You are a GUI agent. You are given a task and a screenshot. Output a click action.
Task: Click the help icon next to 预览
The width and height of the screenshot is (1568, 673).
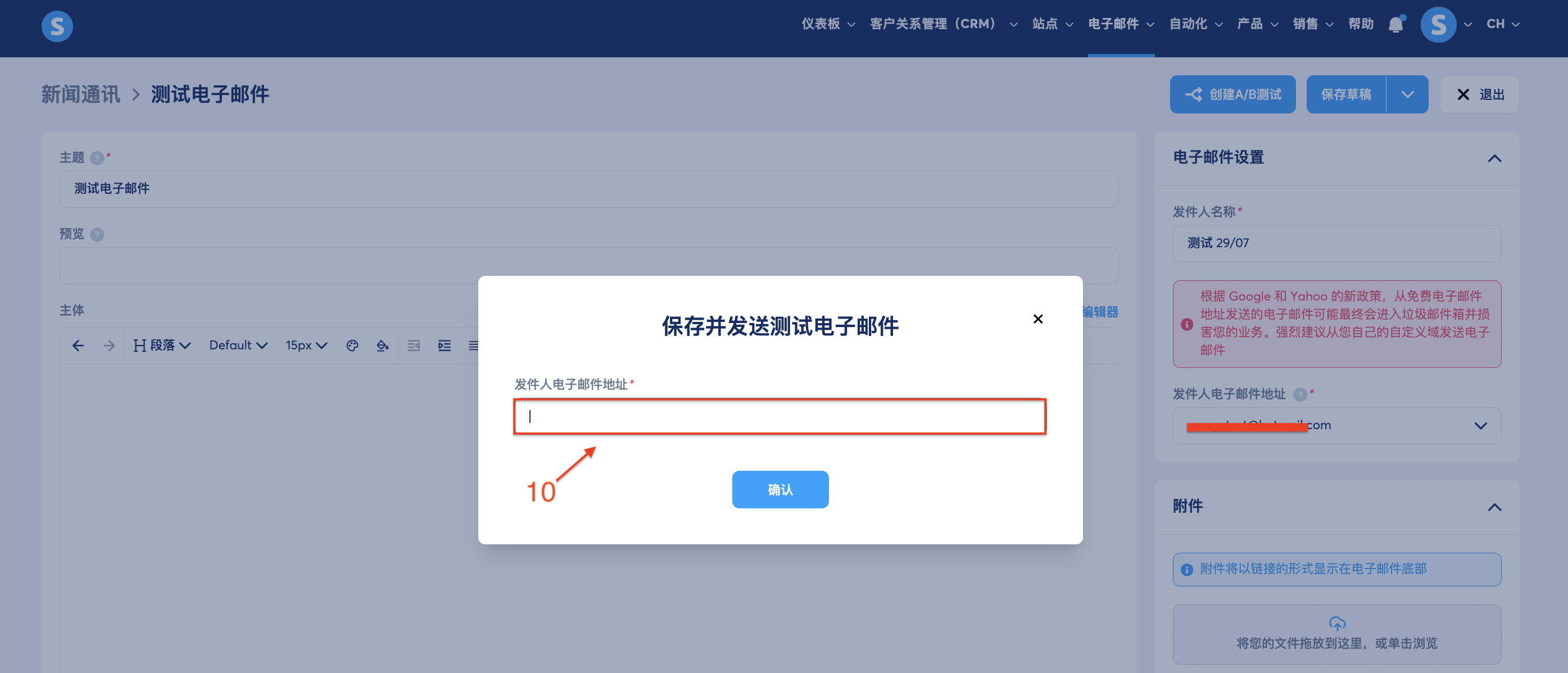click(97, 235)
